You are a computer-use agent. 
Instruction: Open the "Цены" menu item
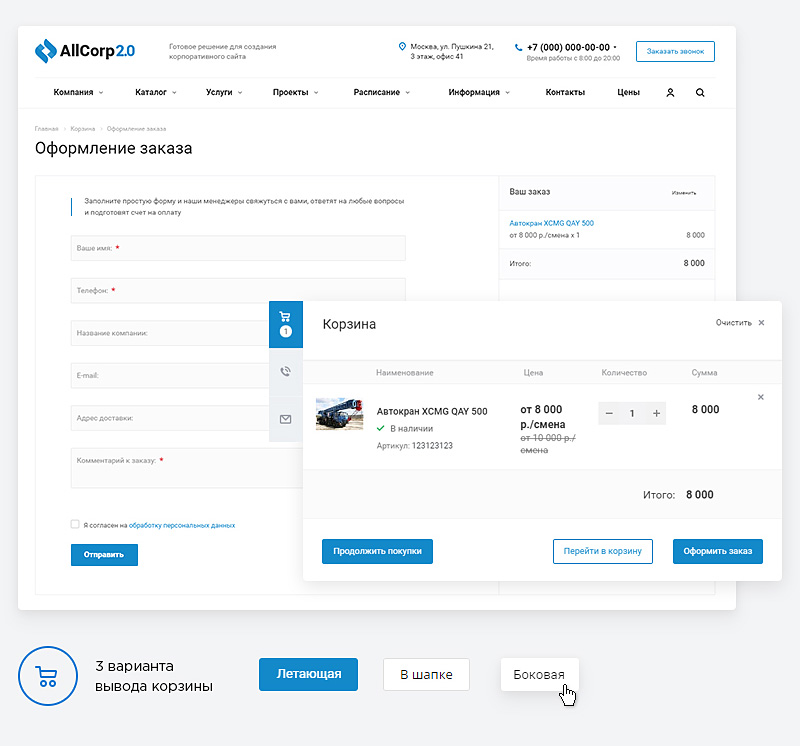click(x=627, y=91)
